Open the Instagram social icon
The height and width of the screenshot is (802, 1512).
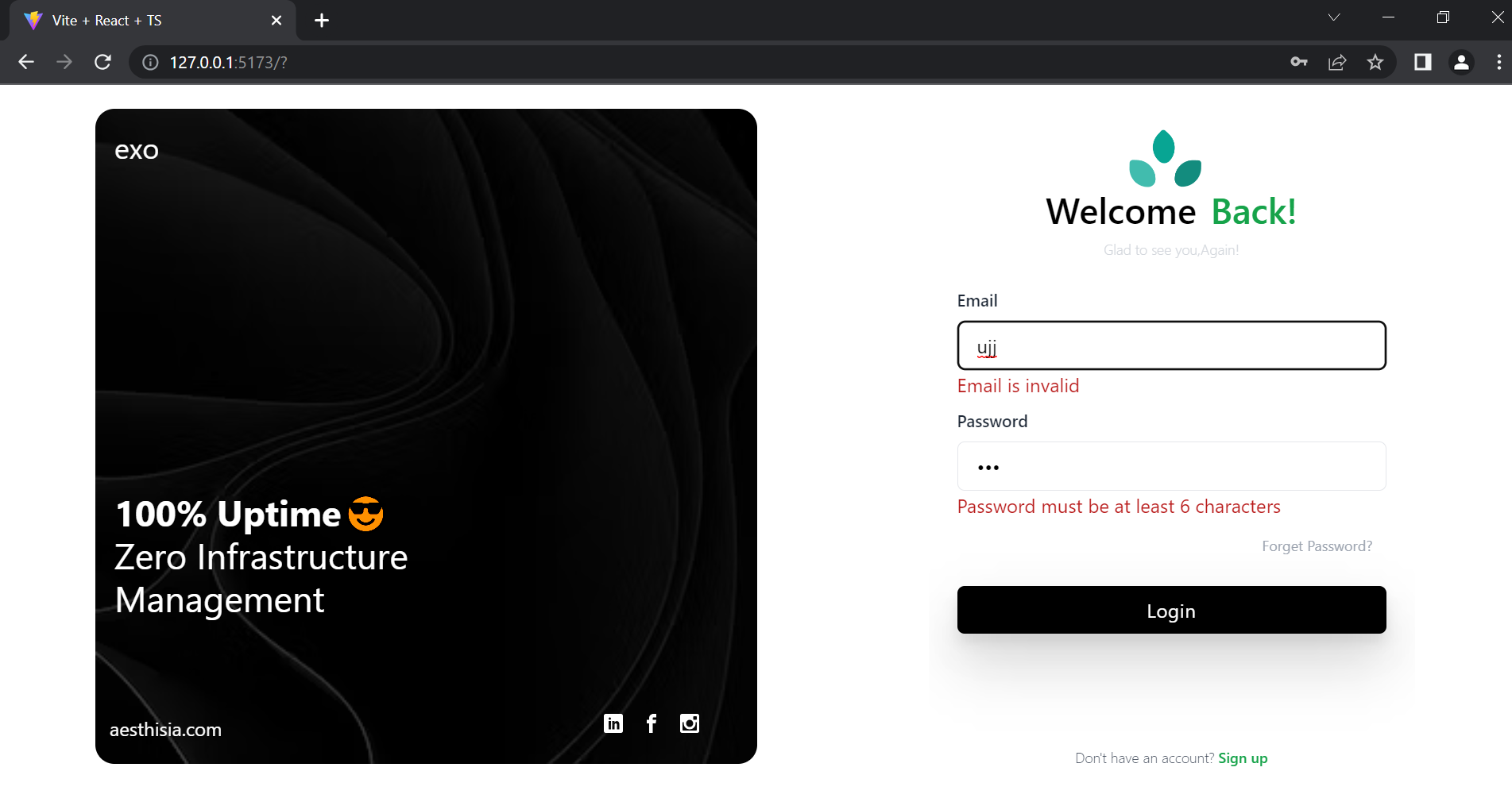690,723
